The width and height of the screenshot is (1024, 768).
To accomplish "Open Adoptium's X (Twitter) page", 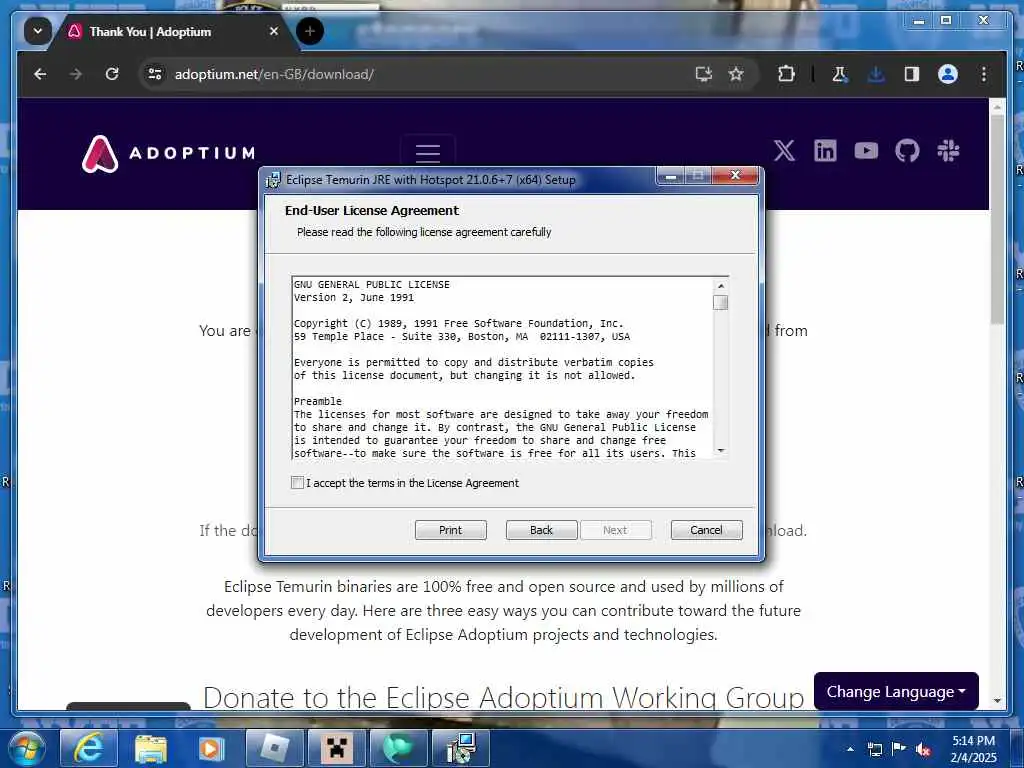I will [x=784, y=151].
